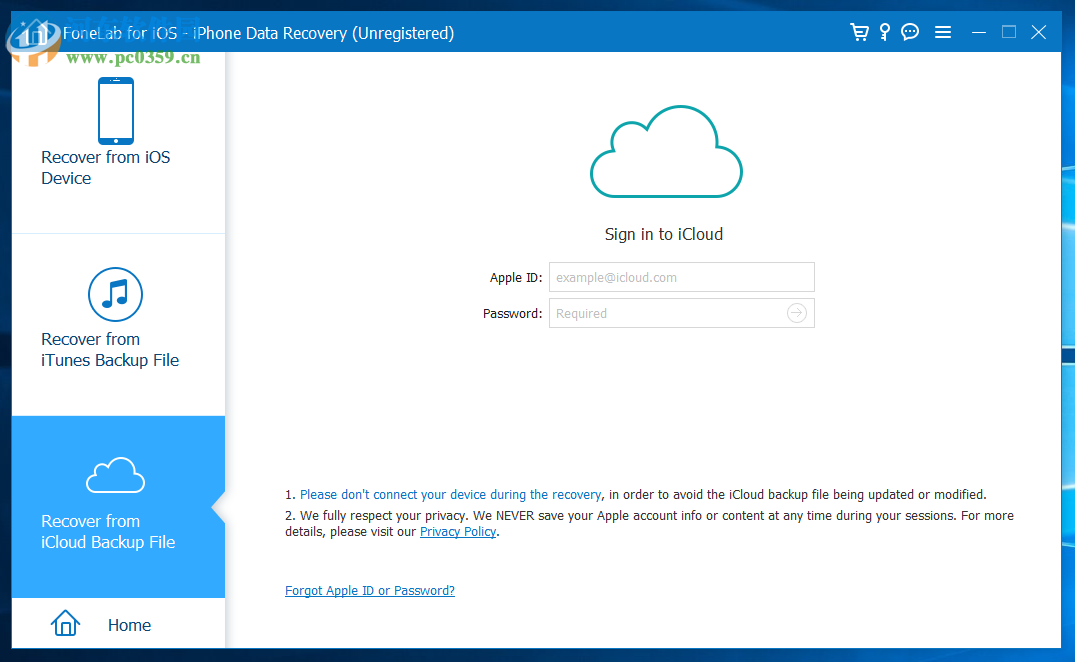1075x662 pixels.
Task: Focus the Apple ID input field
Action: click(x=681, y=277)
